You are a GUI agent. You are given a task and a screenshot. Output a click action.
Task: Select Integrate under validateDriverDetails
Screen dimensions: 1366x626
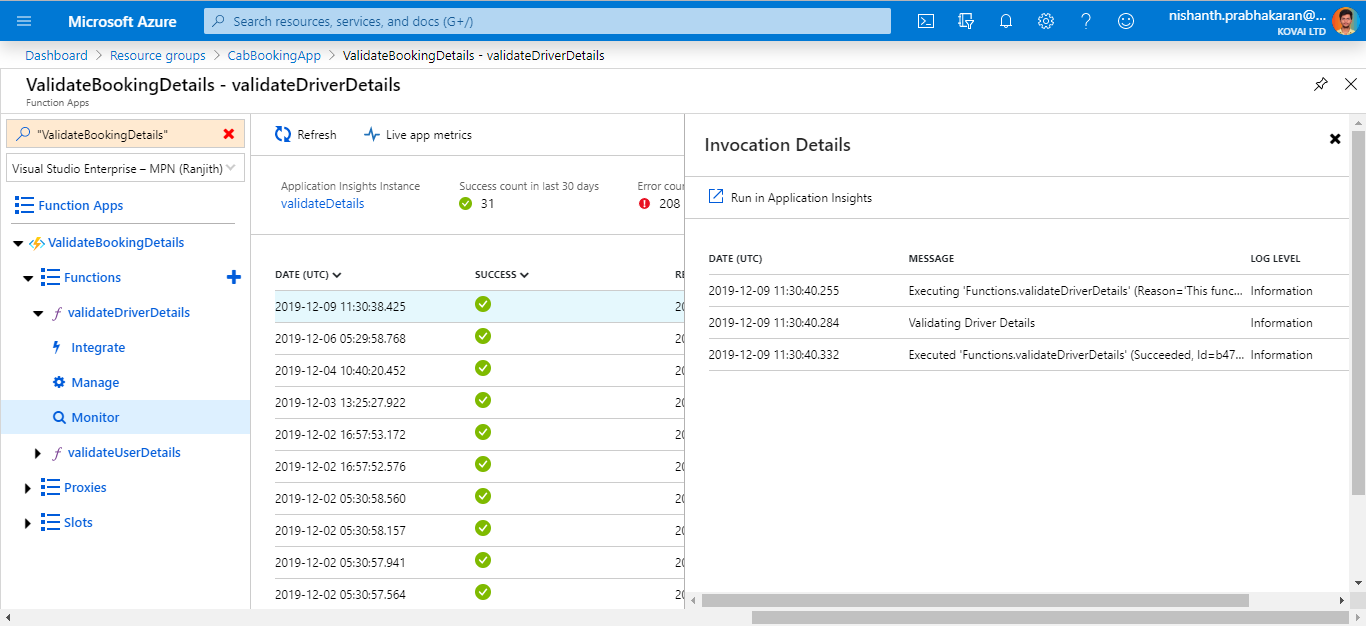coord(98,348)
